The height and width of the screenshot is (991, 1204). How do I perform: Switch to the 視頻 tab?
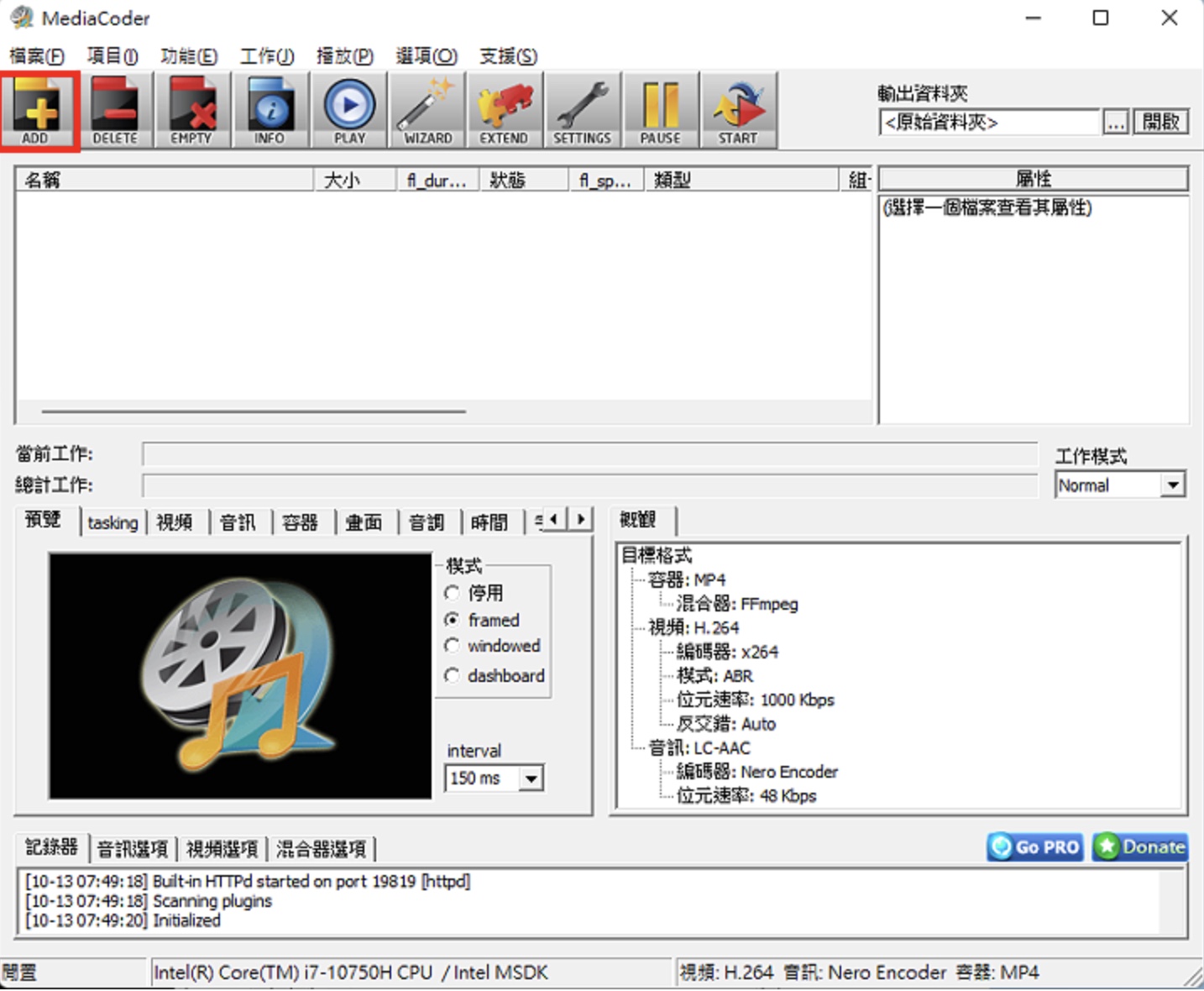pyautogui.click(x=175, y=522)
